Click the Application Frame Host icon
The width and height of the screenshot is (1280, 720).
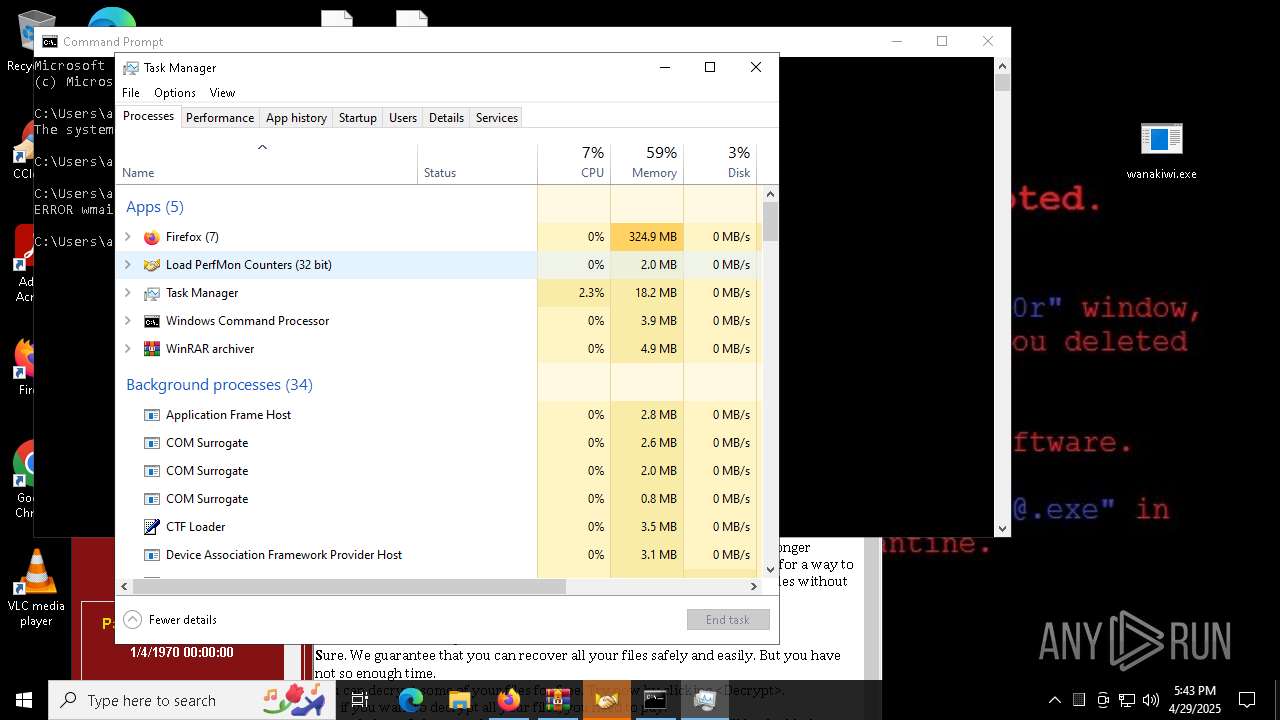coord(151,415)
